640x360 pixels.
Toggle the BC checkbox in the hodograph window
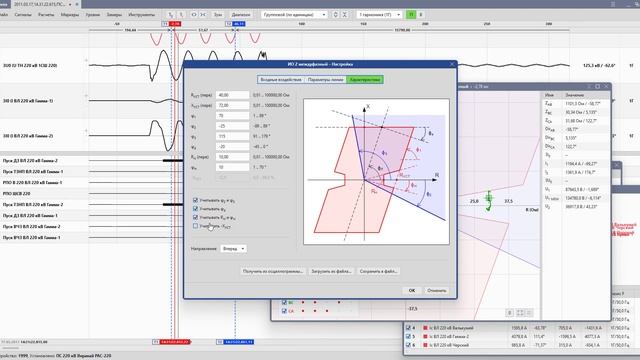[284, 302]
